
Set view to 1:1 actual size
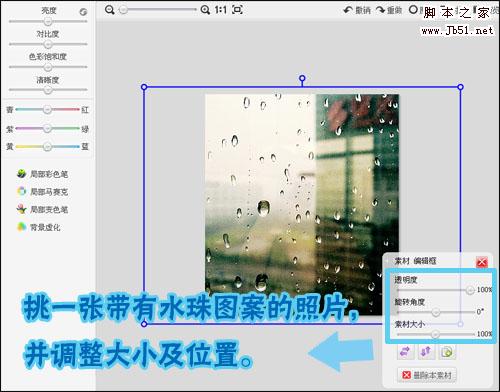click(221, 10)
